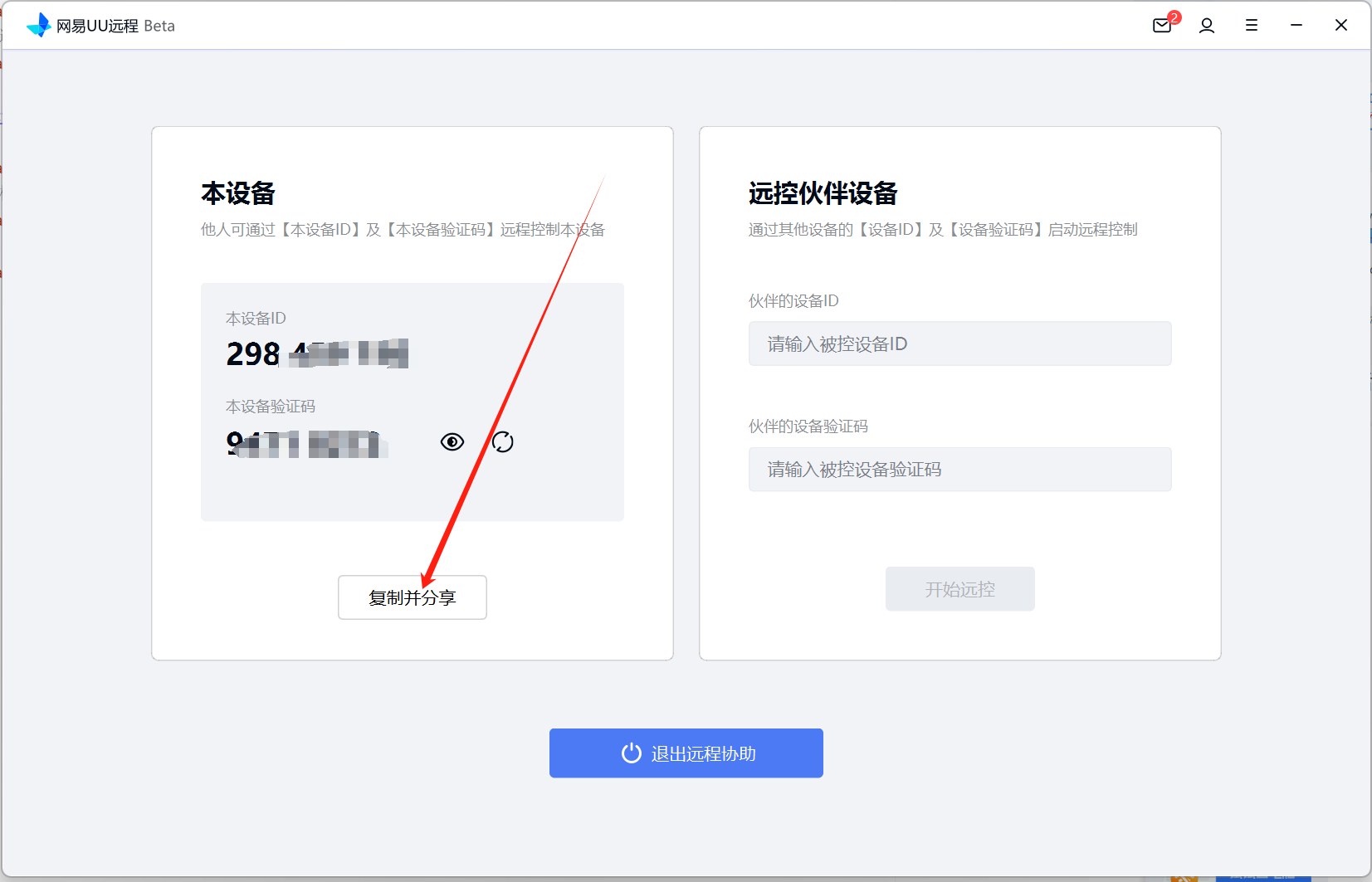
Task: Click the UU远程 logo icon
Action: (39, 25)
